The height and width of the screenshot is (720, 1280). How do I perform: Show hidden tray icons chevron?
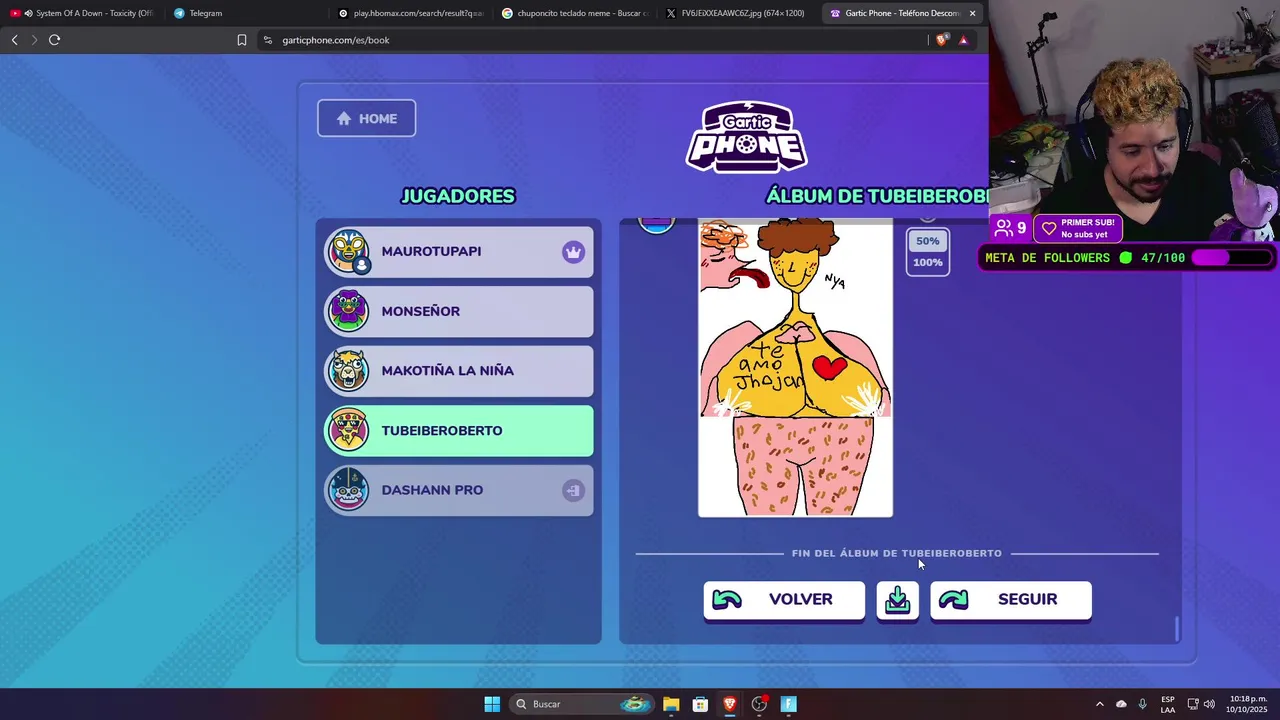coord(1099,704)
